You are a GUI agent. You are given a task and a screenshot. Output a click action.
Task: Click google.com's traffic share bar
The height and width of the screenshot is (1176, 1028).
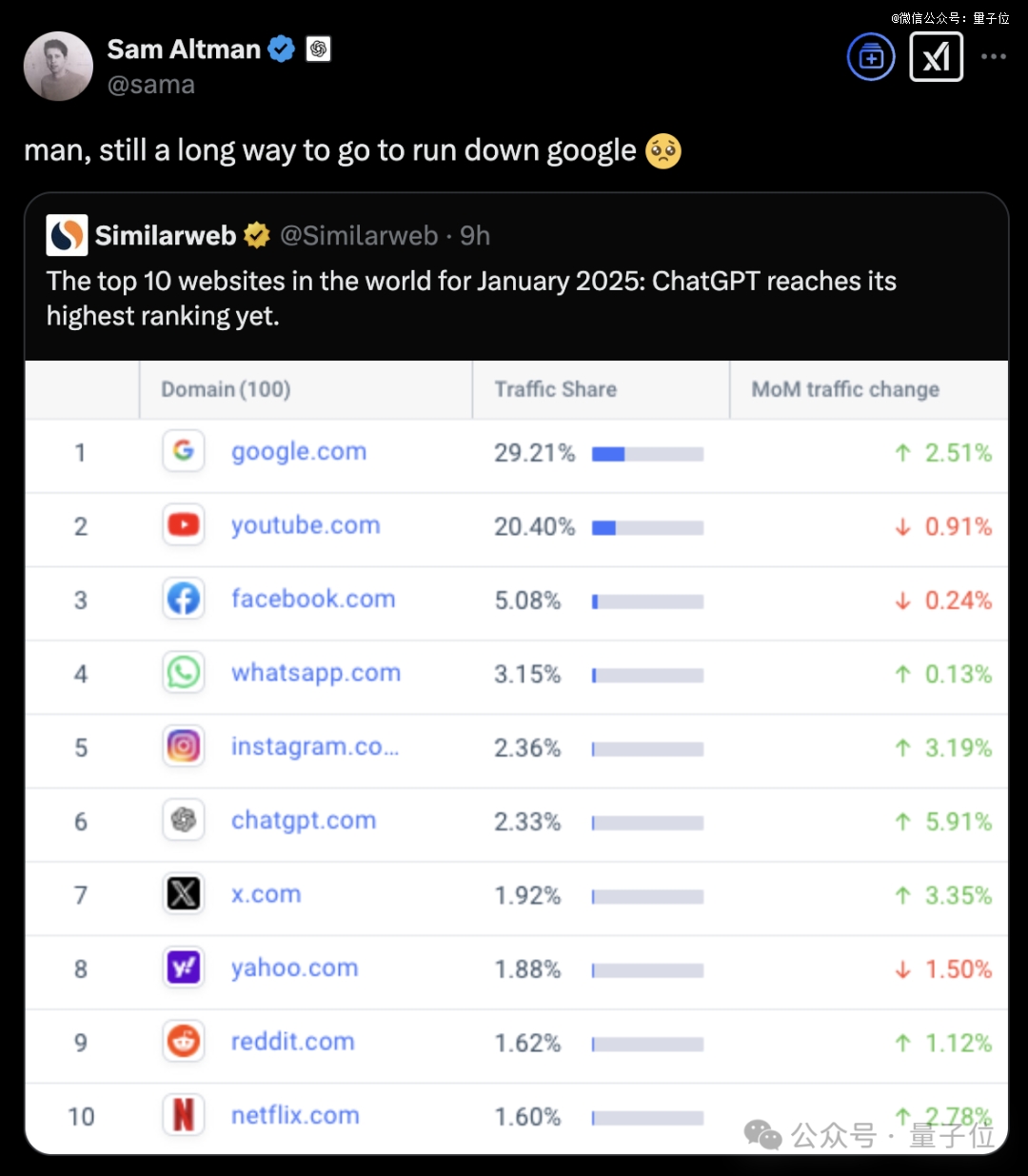pyautogui.click(x=647, y=454)
